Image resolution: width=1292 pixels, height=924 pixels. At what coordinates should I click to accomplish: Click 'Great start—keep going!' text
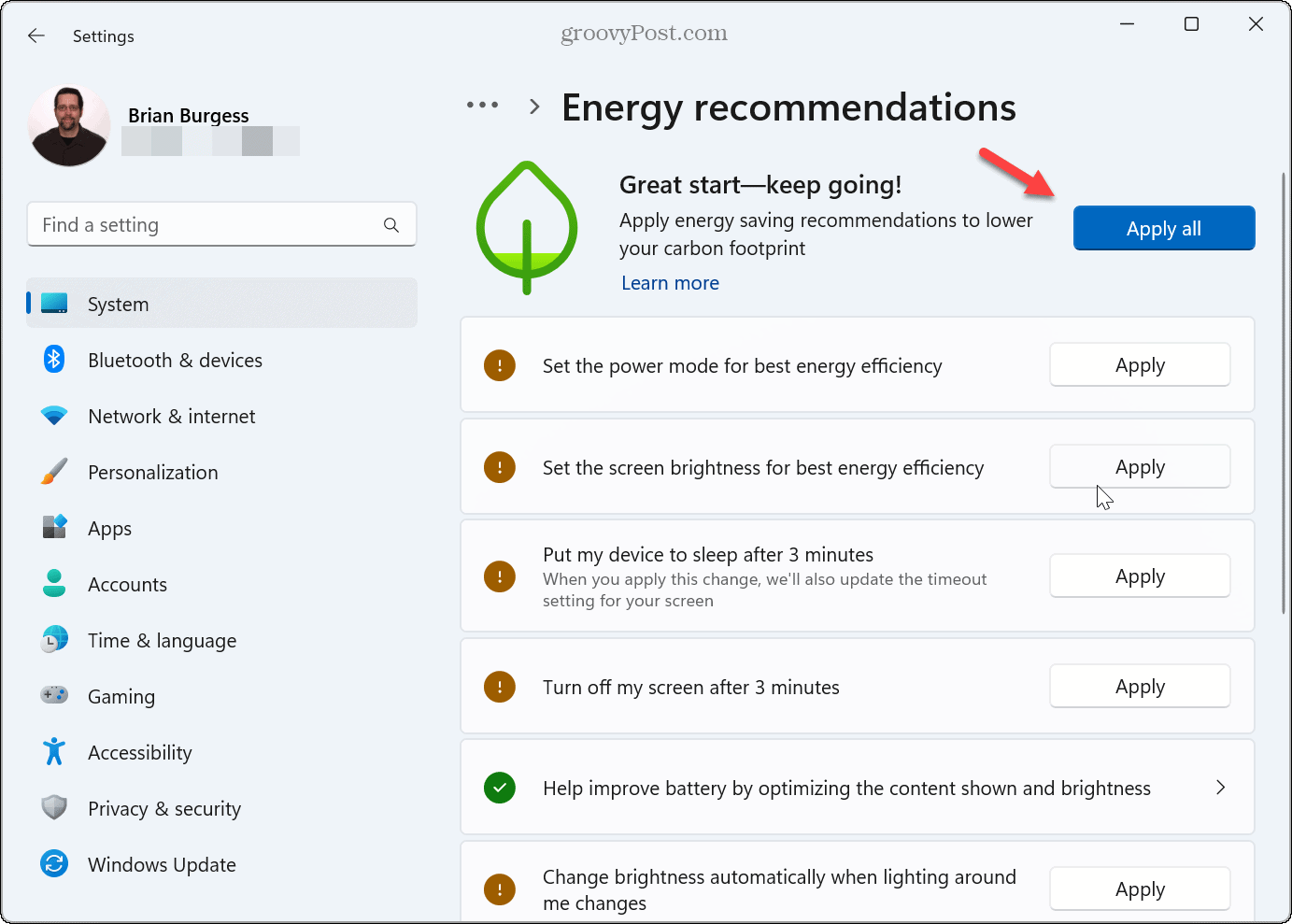click(x=760, y=184)
